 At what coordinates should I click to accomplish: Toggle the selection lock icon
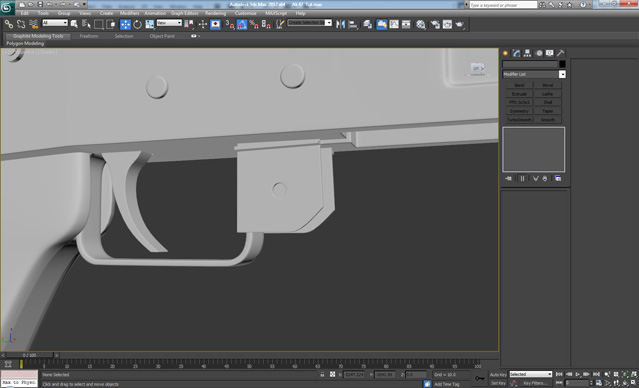click(x=322, y=374)
